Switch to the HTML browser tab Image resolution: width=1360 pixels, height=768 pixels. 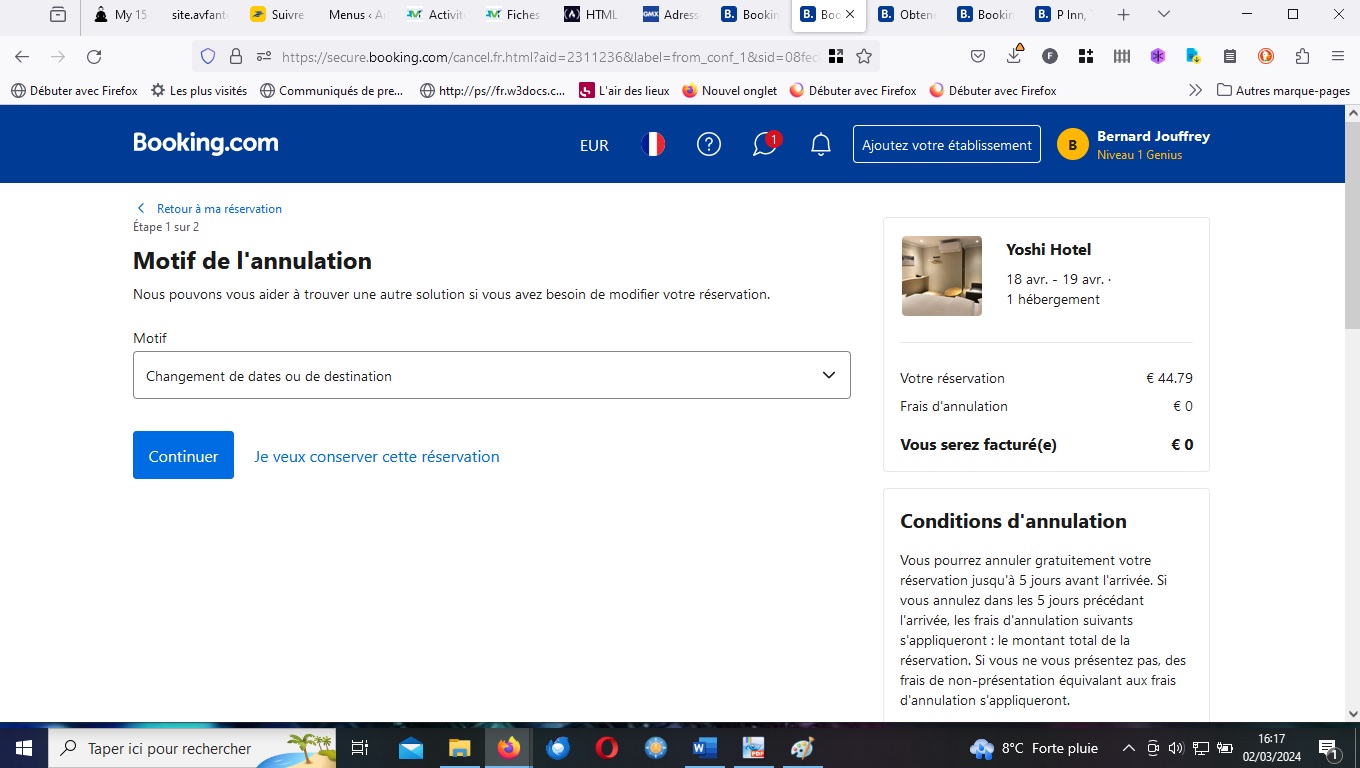592,15
